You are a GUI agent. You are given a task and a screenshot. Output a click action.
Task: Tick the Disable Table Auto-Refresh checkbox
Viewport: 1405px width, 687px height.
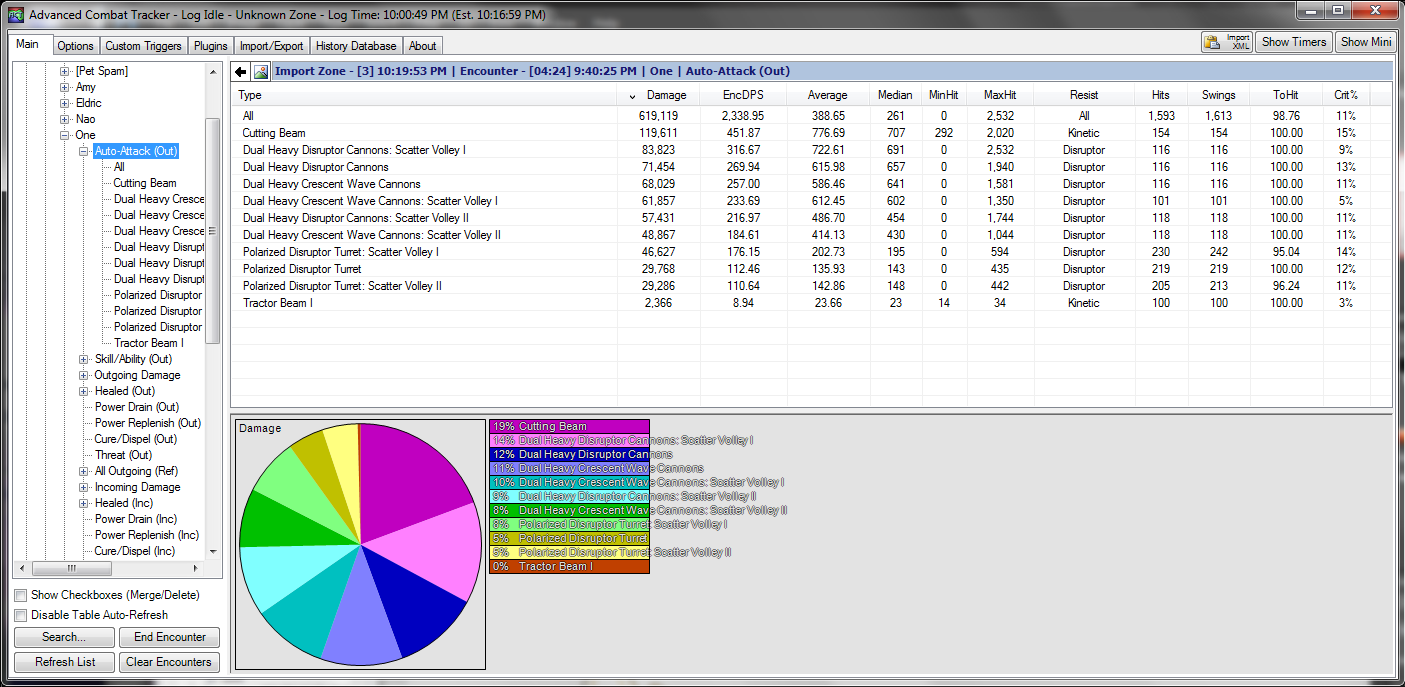pyautogui.click(x=21, y=615)
